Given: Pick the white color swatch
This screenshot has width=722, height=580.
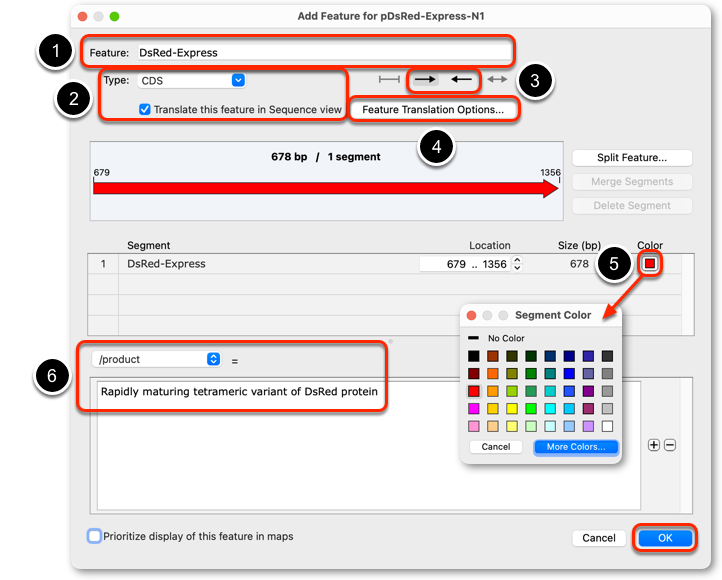Looking at the screenshot, I should 607,426.
